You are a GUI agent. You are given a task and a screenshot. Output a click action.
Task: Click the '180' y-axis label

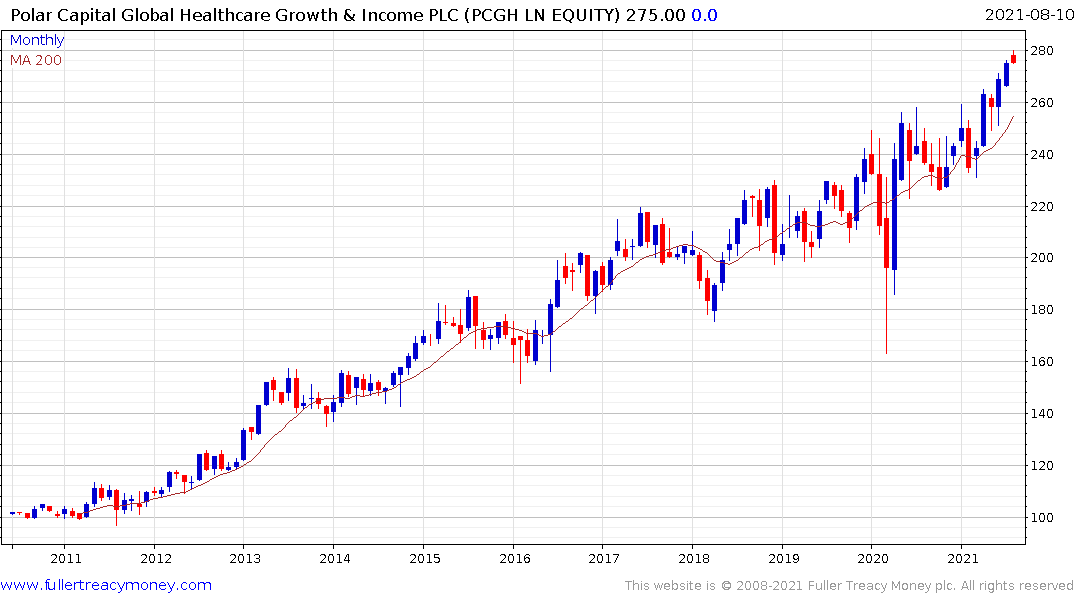click(x=1041, y=310)
